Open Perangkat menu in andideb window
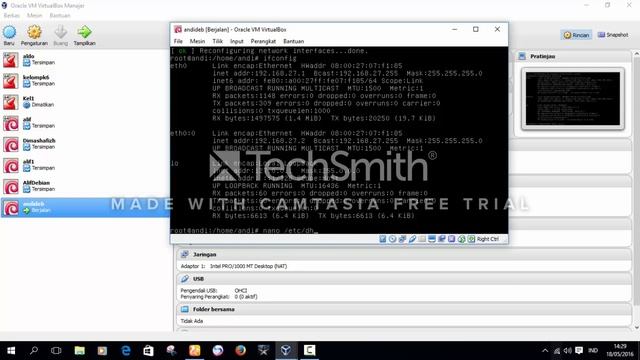 pyautogui.click(x=263, y=41)
